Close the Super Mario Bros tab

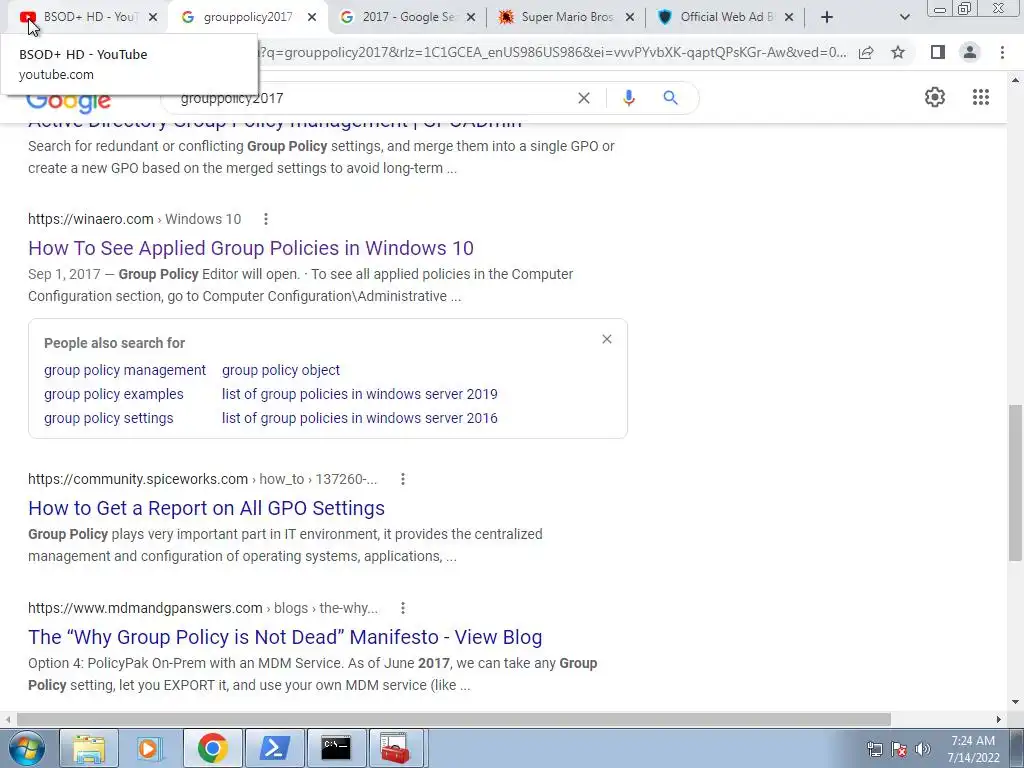coord(630,18)
